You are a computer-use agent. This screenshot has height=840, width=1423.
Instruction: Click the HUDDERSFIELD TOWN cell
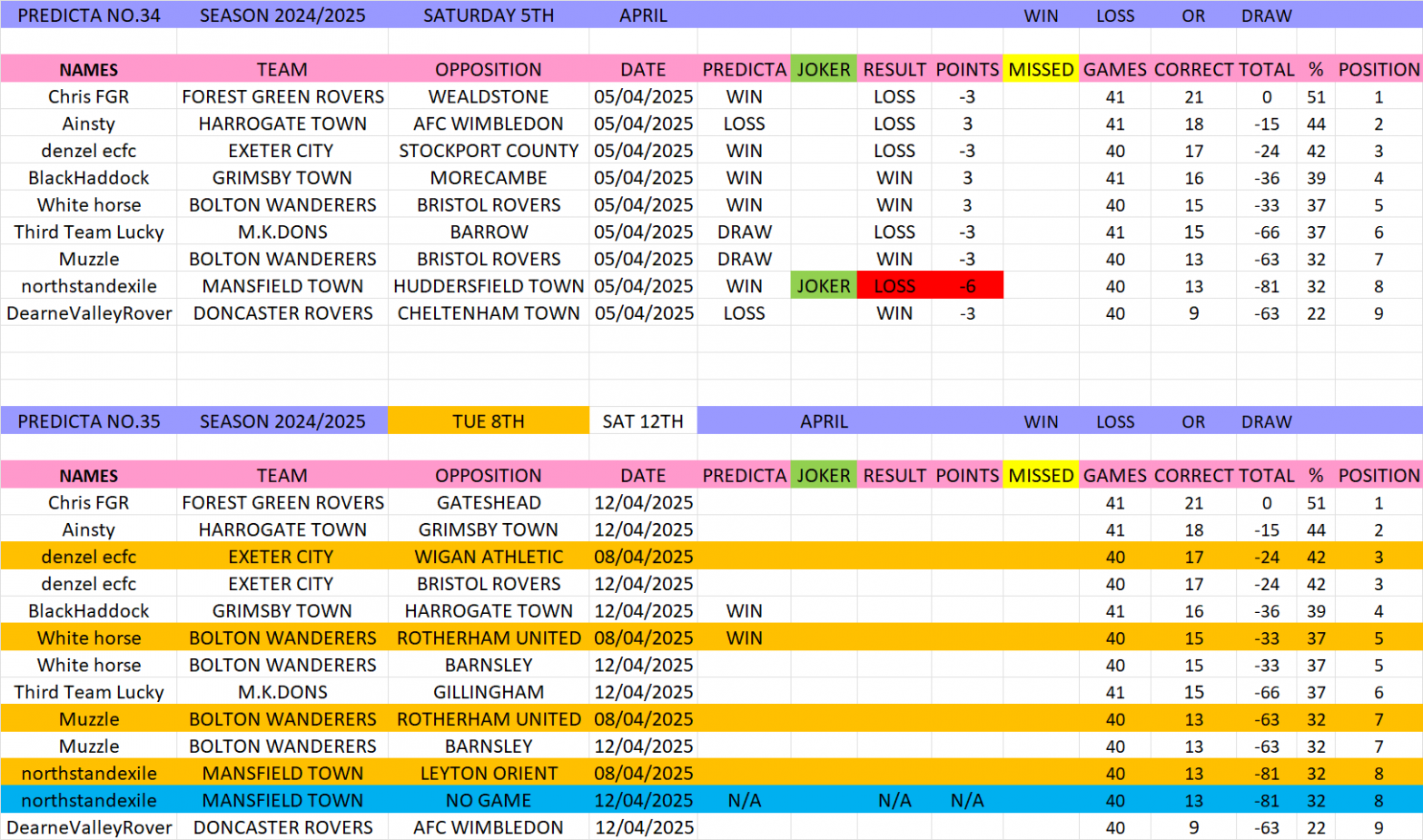489,286
